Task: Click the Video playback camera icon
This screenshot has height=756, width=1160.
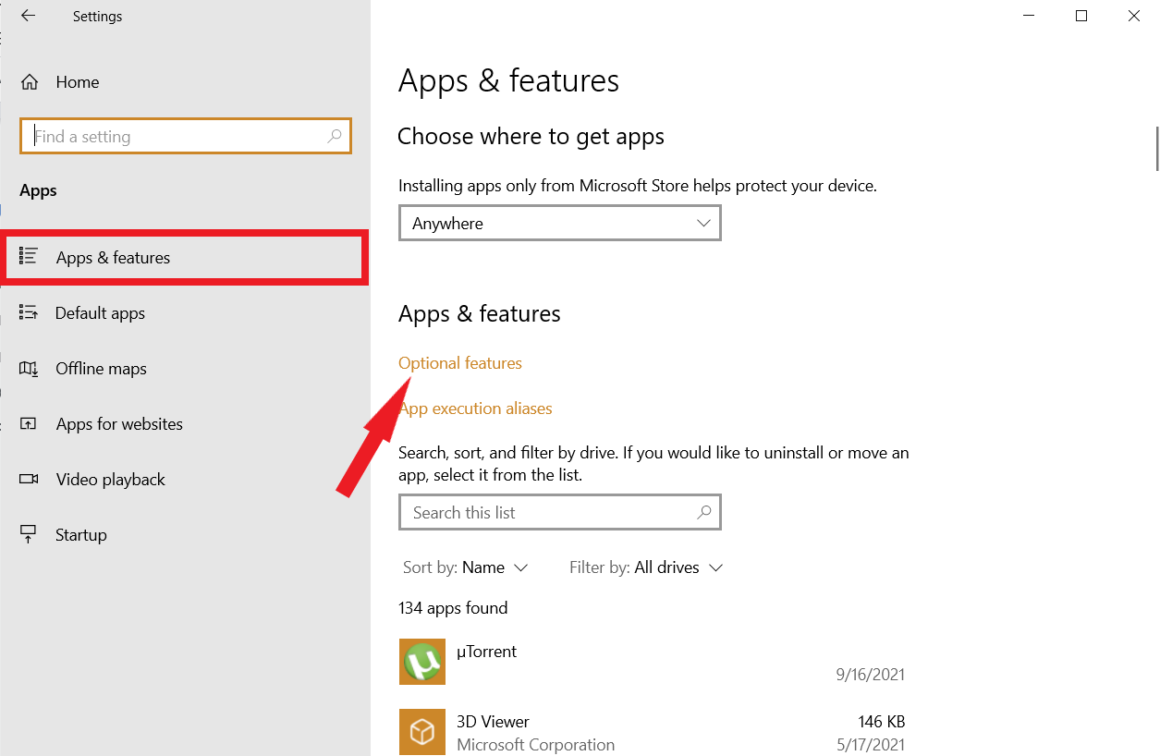Action: click(x=29, y=480)
